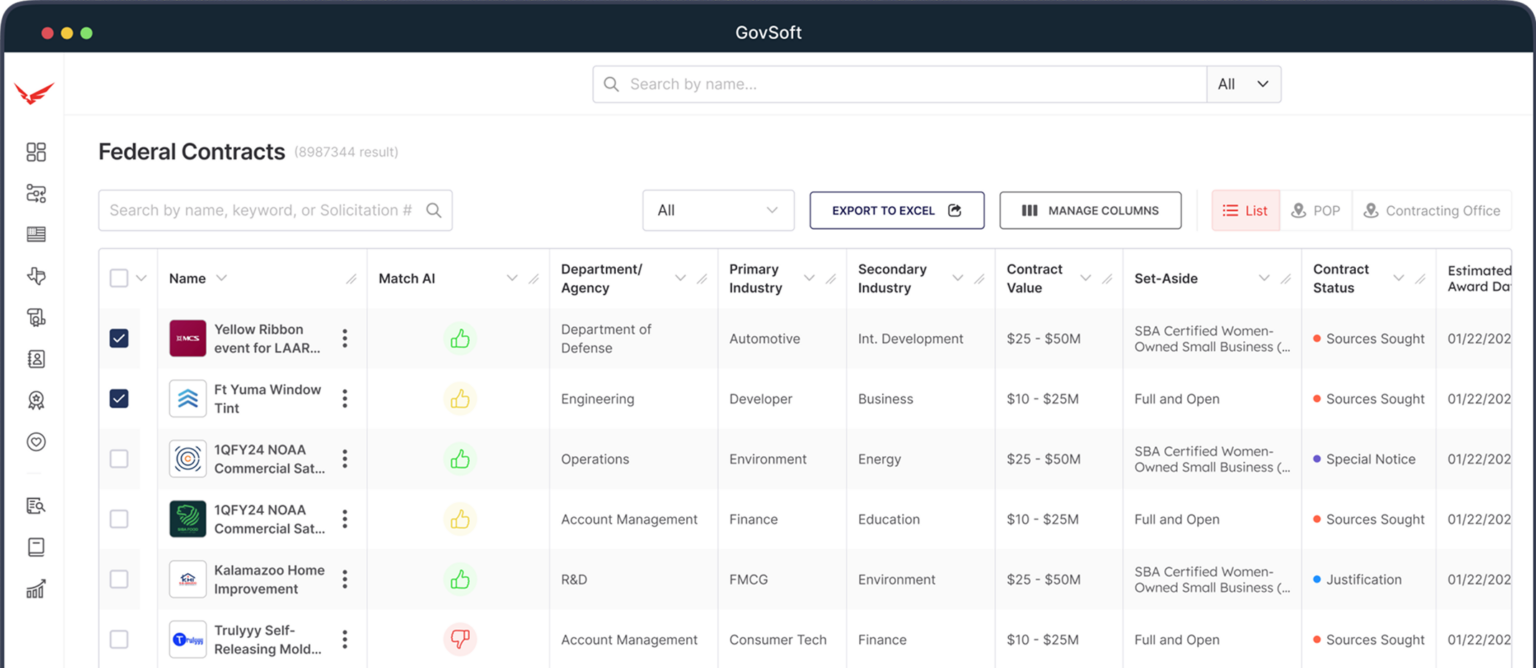Switch to the Contracting Office view tab
1536x668 pixels.
click(1432, 210)
